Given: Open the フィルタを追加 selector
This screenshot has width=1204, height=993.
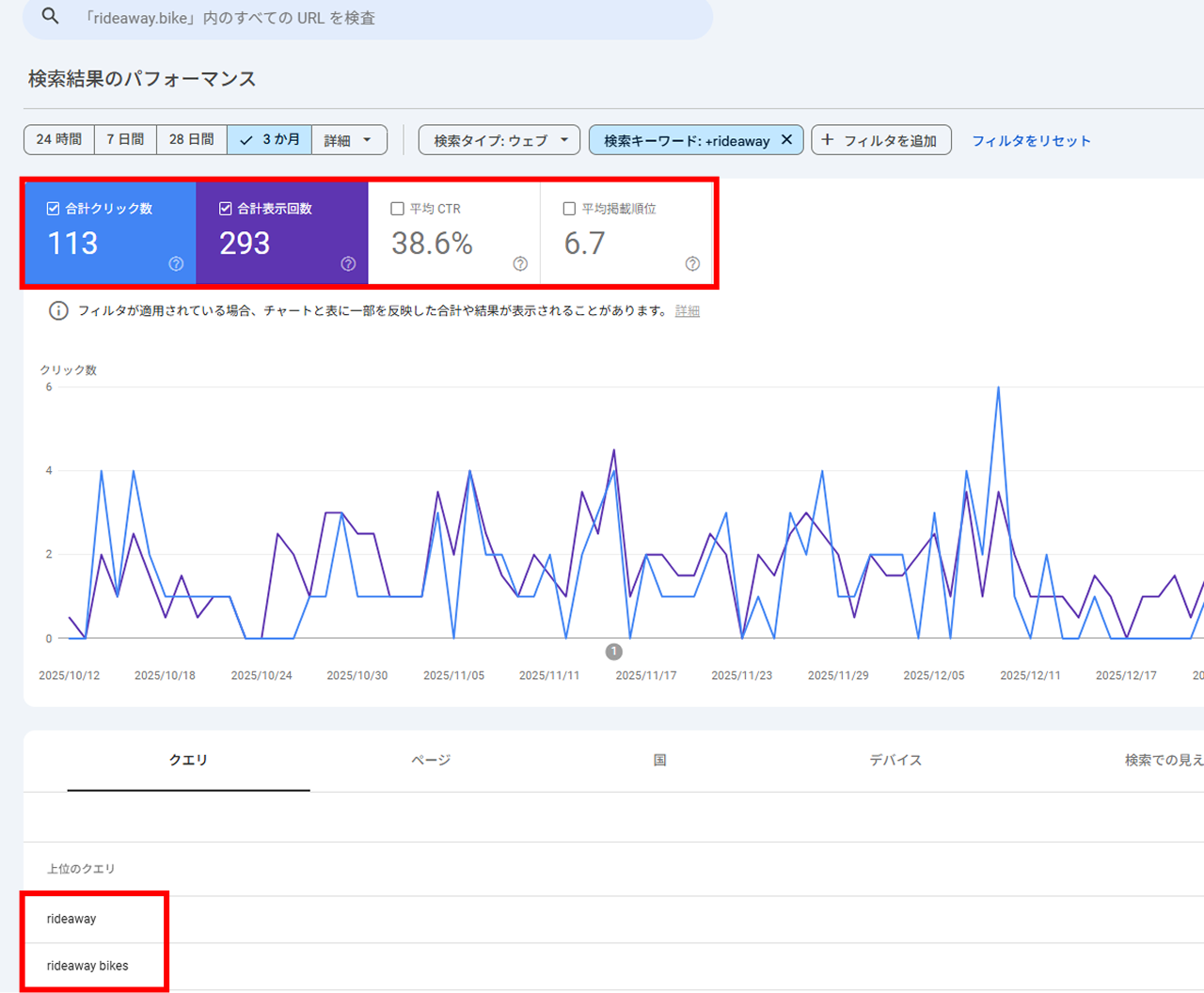Looking at the screenshot, I should click(880, 139).
